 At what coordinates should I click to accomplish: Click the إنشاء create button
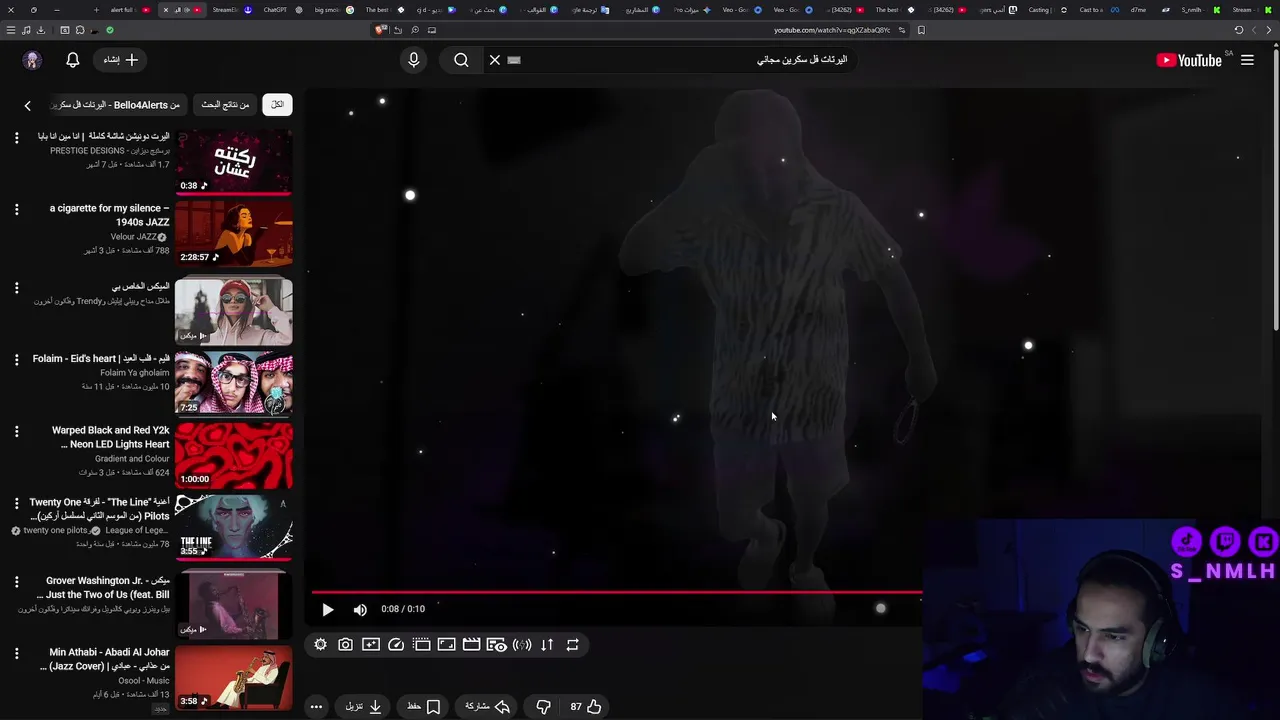click(121, 60)
